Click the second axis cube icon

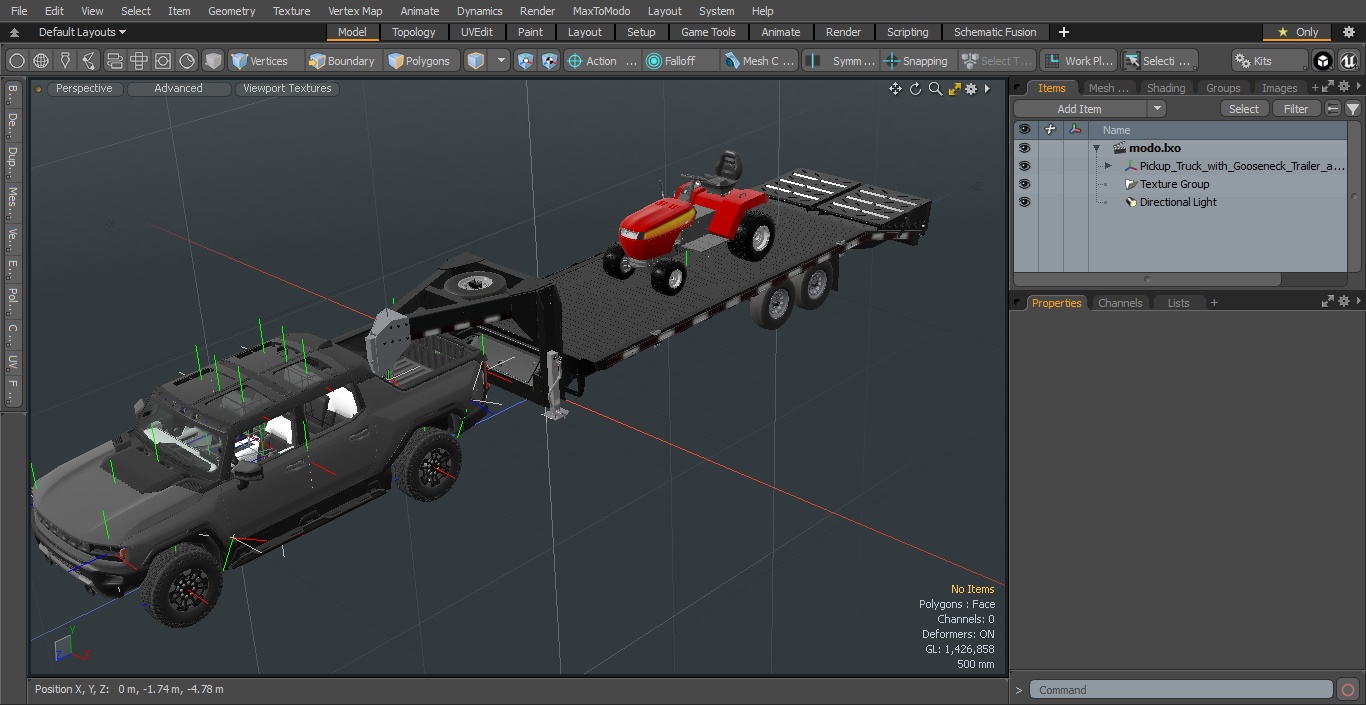click(x=549, y=61)
